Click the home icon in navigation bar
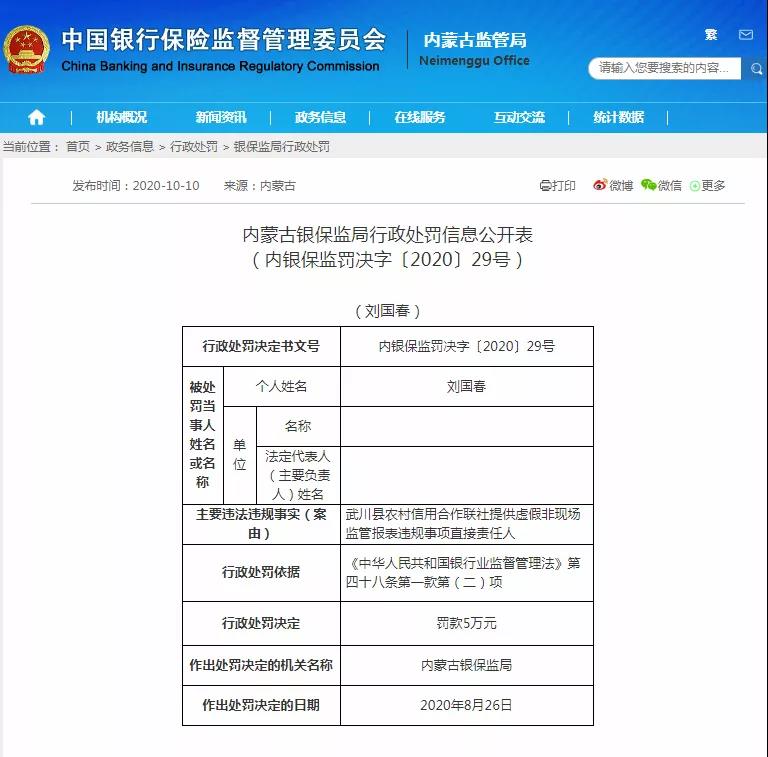Screen dimensions: 768x757 click(37, 117)
